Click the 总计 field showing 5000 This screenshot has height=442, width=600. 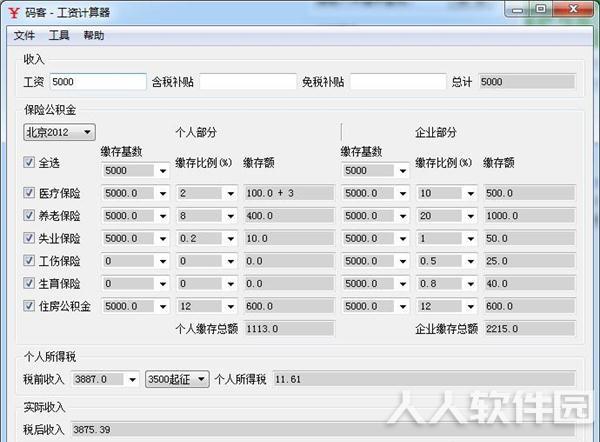coord(527,82)
